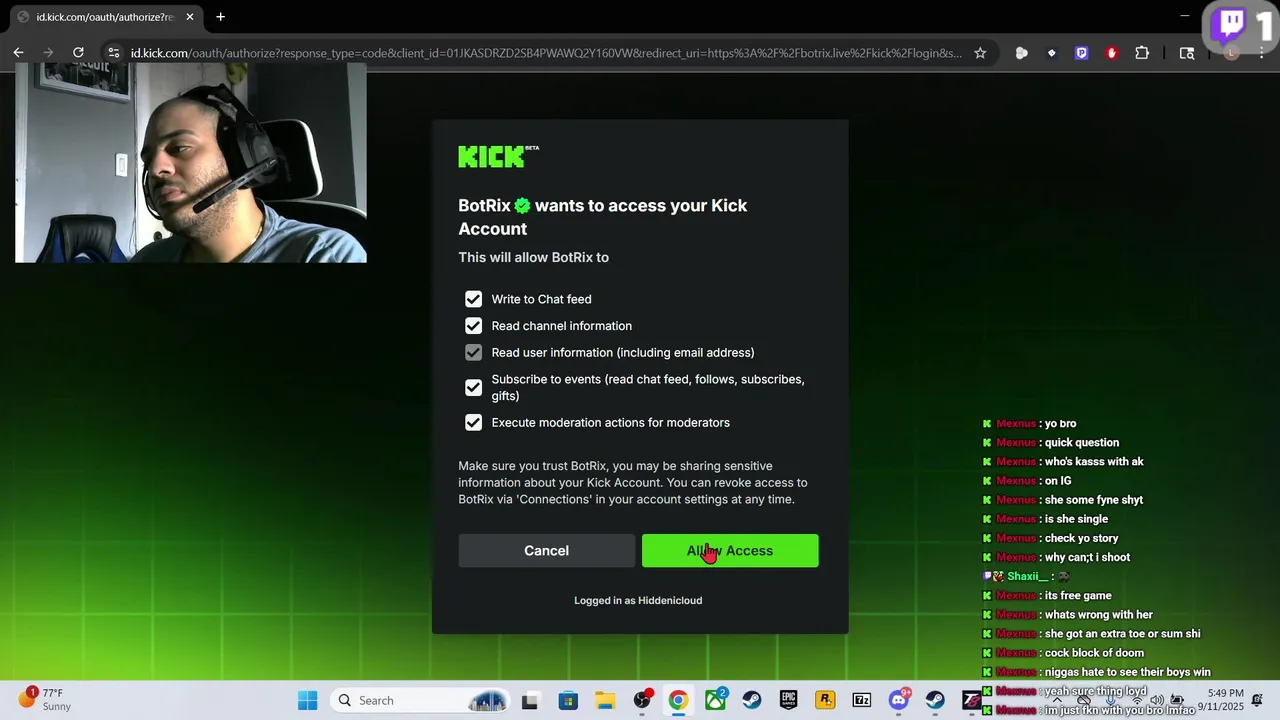The width and height of the screenshot is (1280, 720).
Task: Uncheck Execute moderation actions for moderators
Action: coord(473,422)
